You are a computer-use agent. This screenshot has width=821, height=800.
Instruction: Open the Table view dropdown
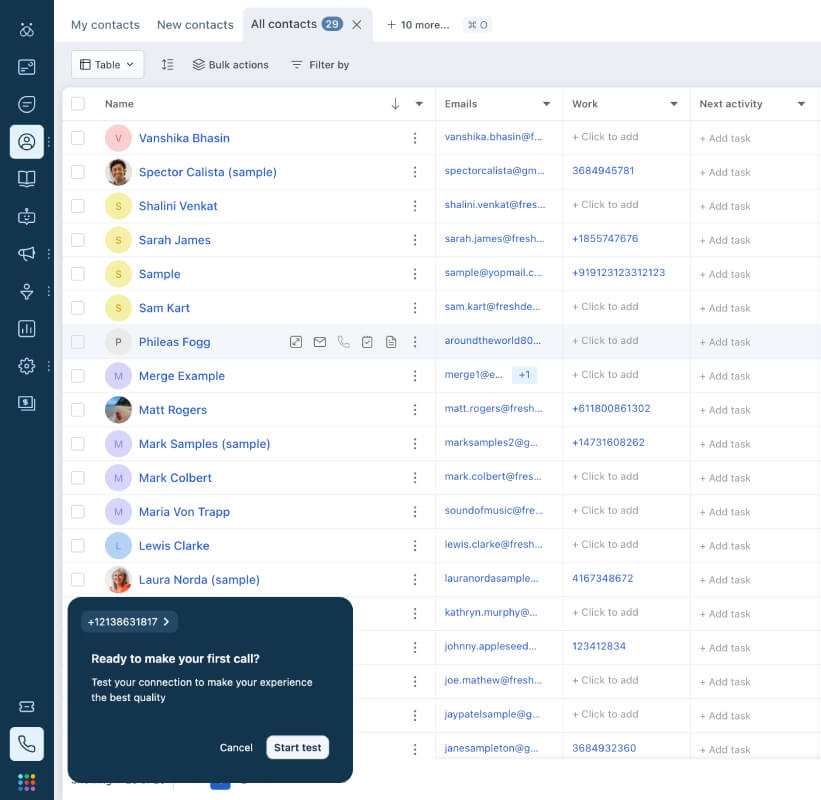click(107, 64)
